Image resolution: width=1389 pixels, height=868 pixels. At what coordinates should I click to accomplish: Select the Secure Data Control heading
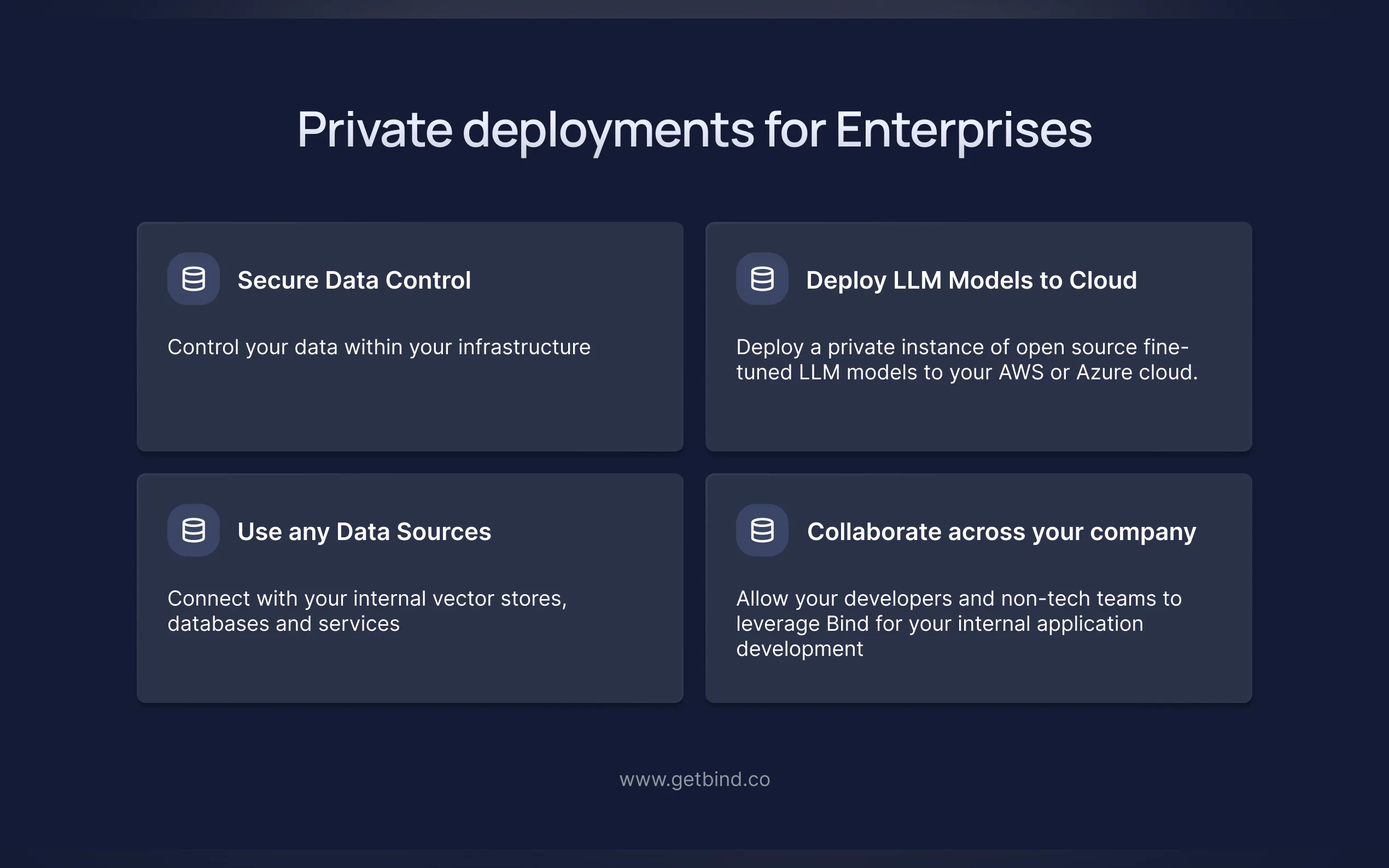click(x=354, y=280)
